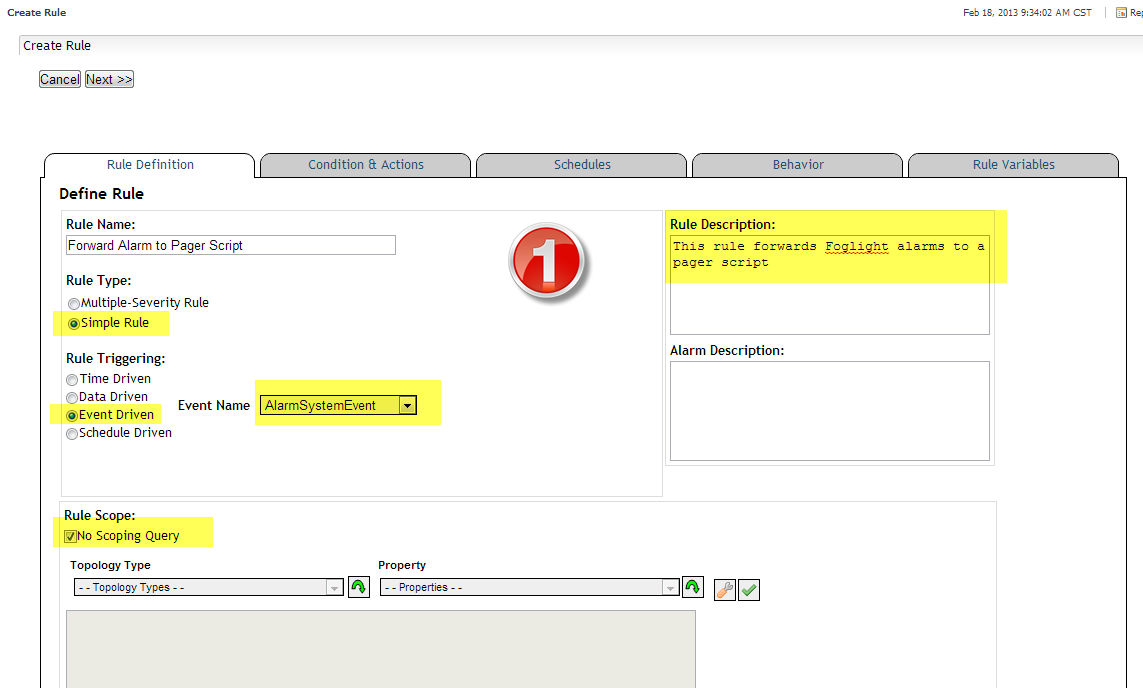Select Data Driven rule triggering
This screenshot has height=688, width=1143.
click(x=72, y=397)
